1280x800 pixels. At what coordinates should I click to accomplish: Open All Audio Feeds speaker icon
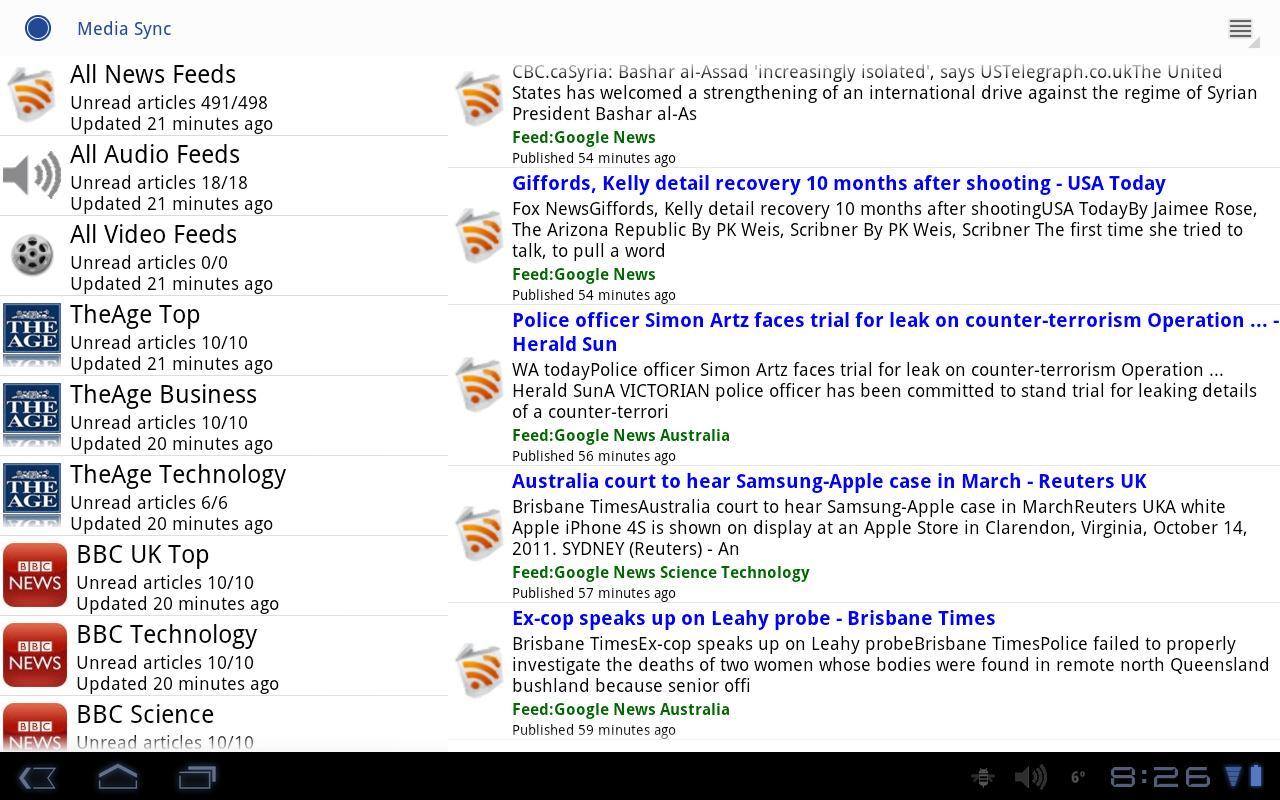(x=32, y=176)
